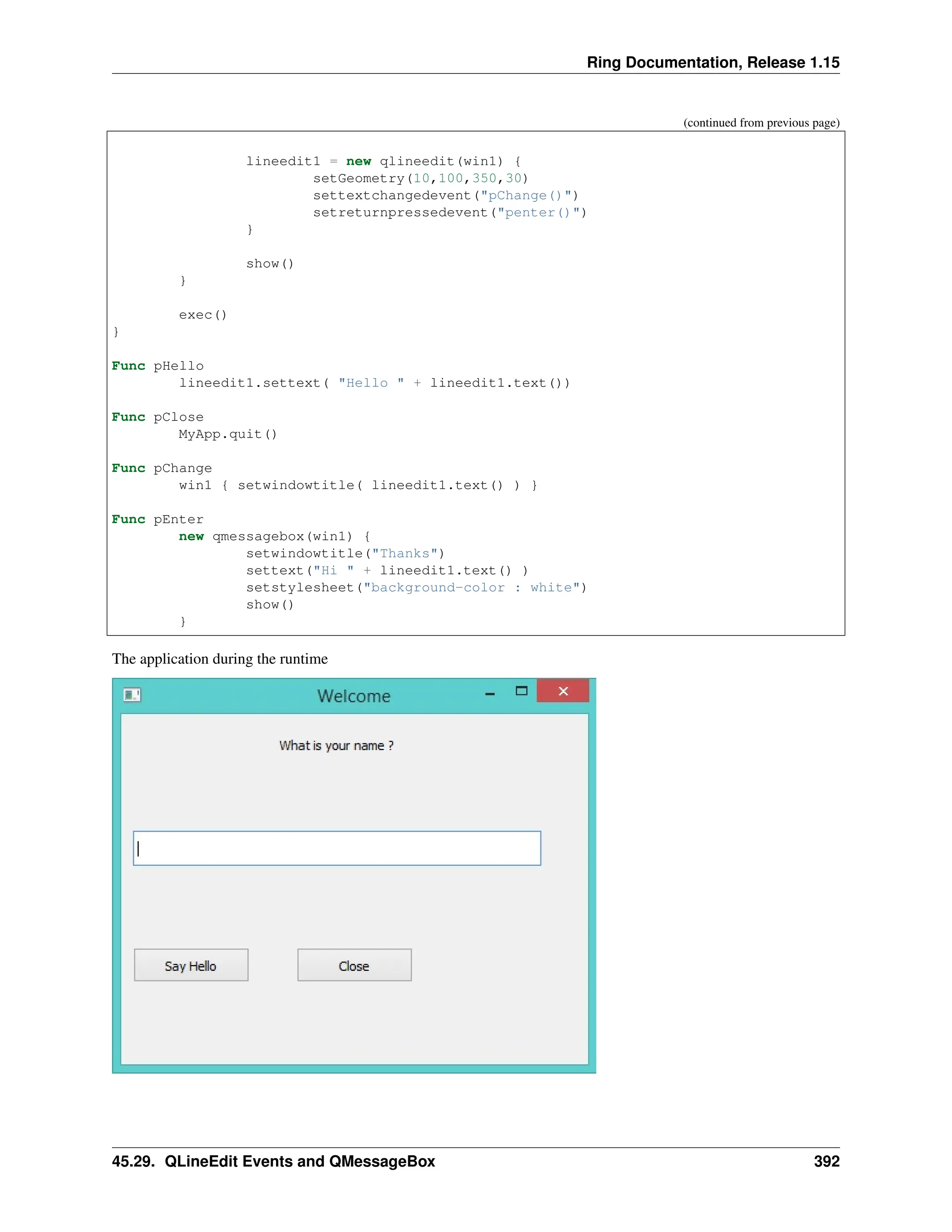Click the 'Ring Documentation, Release 1.15' header
This screenshot has width=952, height=1232.
712,62
